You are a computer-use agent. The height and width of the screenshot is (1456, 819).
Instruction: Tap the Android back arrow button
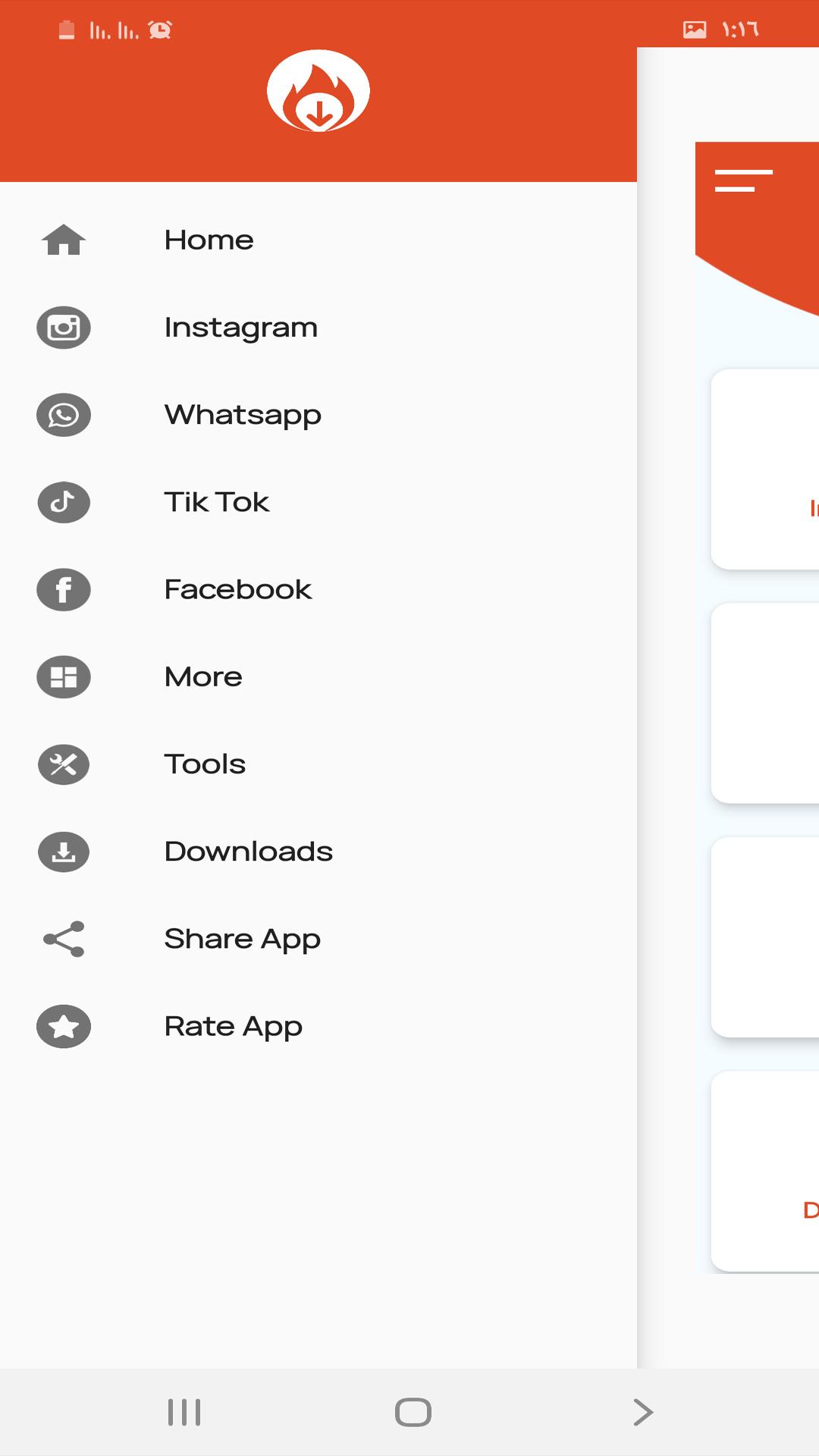coord(642,1412)
